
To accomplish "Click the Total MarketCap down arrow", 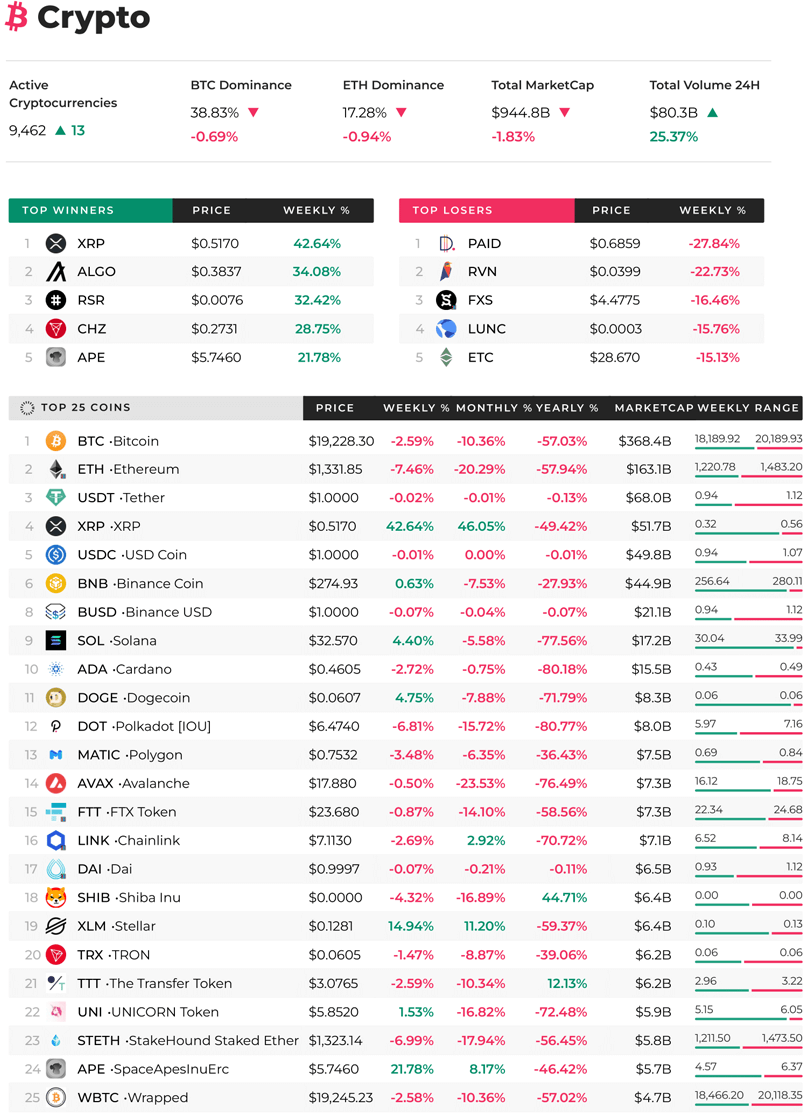I will pos(564,112).
